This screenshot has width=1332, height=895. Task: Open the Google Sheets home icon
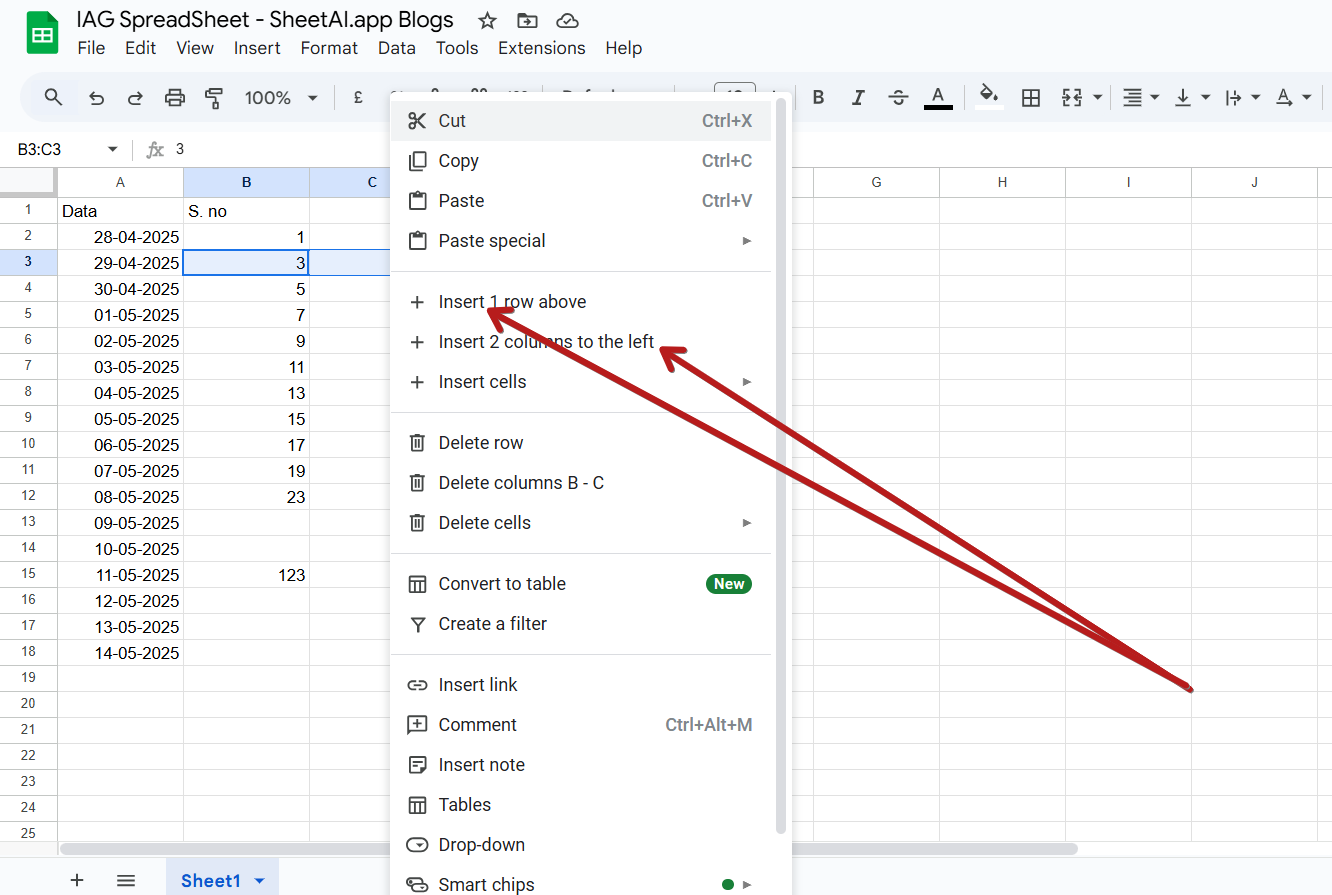(x=42, y=35)
